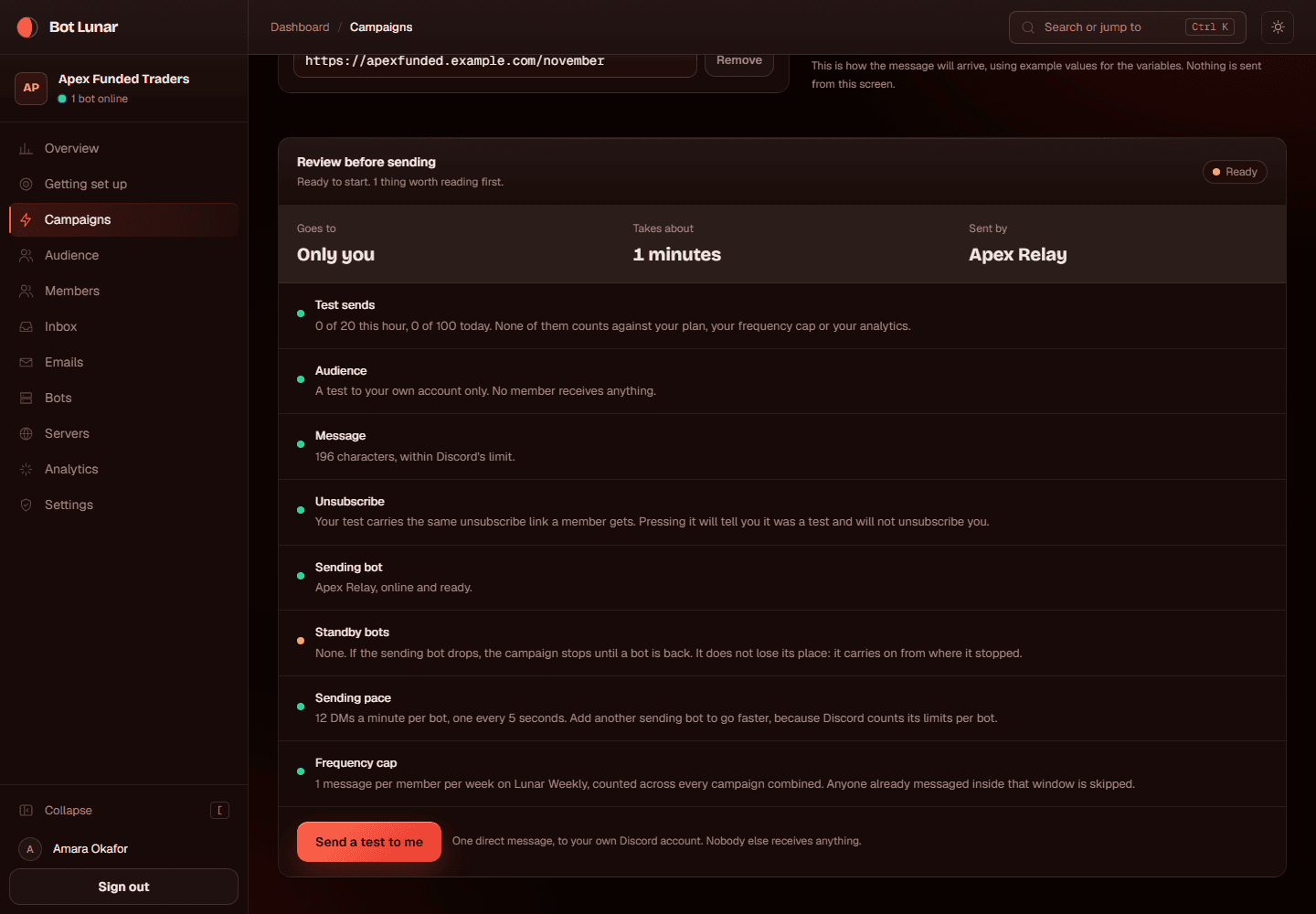Click the Campaigns lightning bolt icon
The width and height of the screenshot is (1316, 914).
pyautogui.click(x=26, y=220)
